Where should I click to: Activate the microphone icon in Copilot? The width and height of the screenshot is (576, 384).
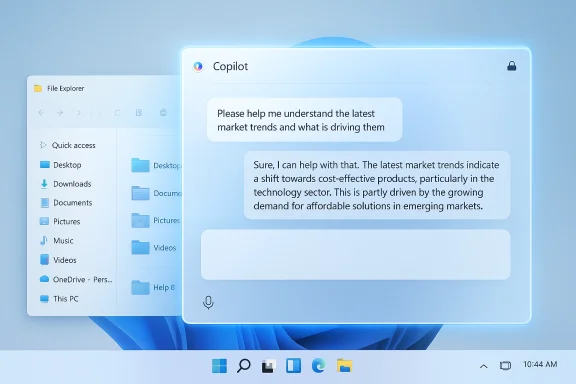(208, 303)
